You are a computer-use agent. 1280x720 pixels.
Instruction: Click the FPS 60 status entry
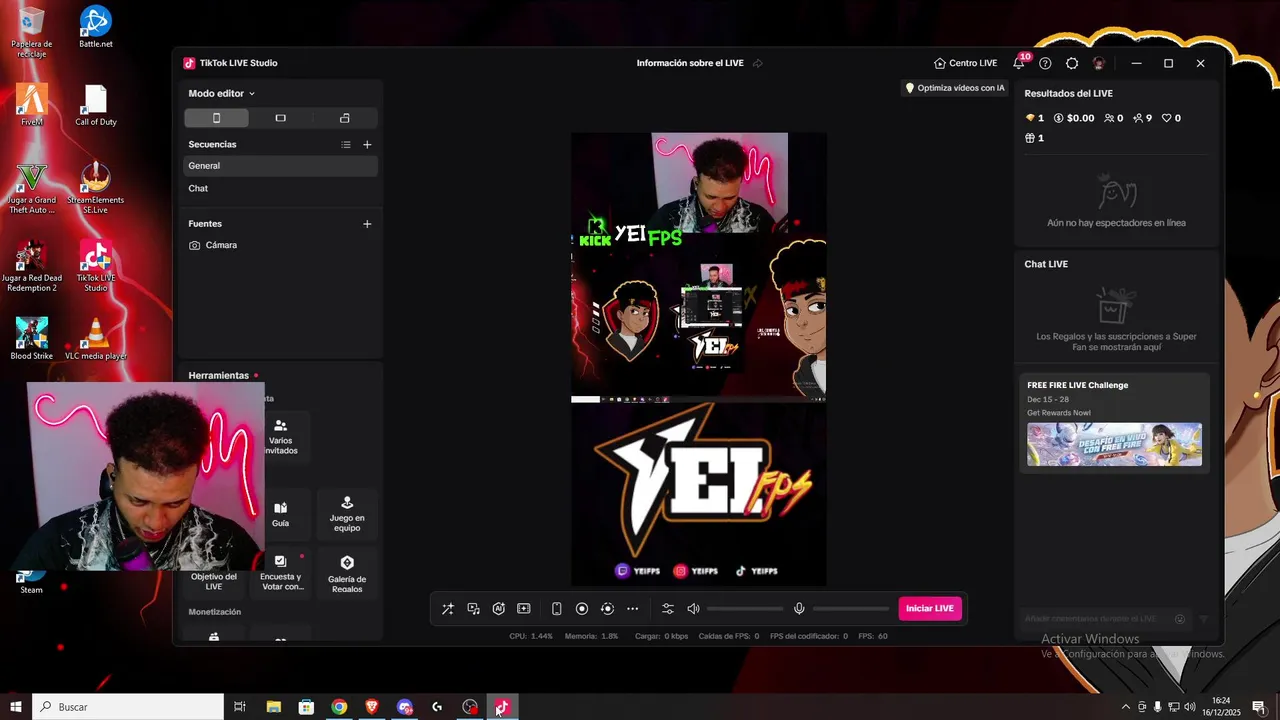tap(873, 636)
